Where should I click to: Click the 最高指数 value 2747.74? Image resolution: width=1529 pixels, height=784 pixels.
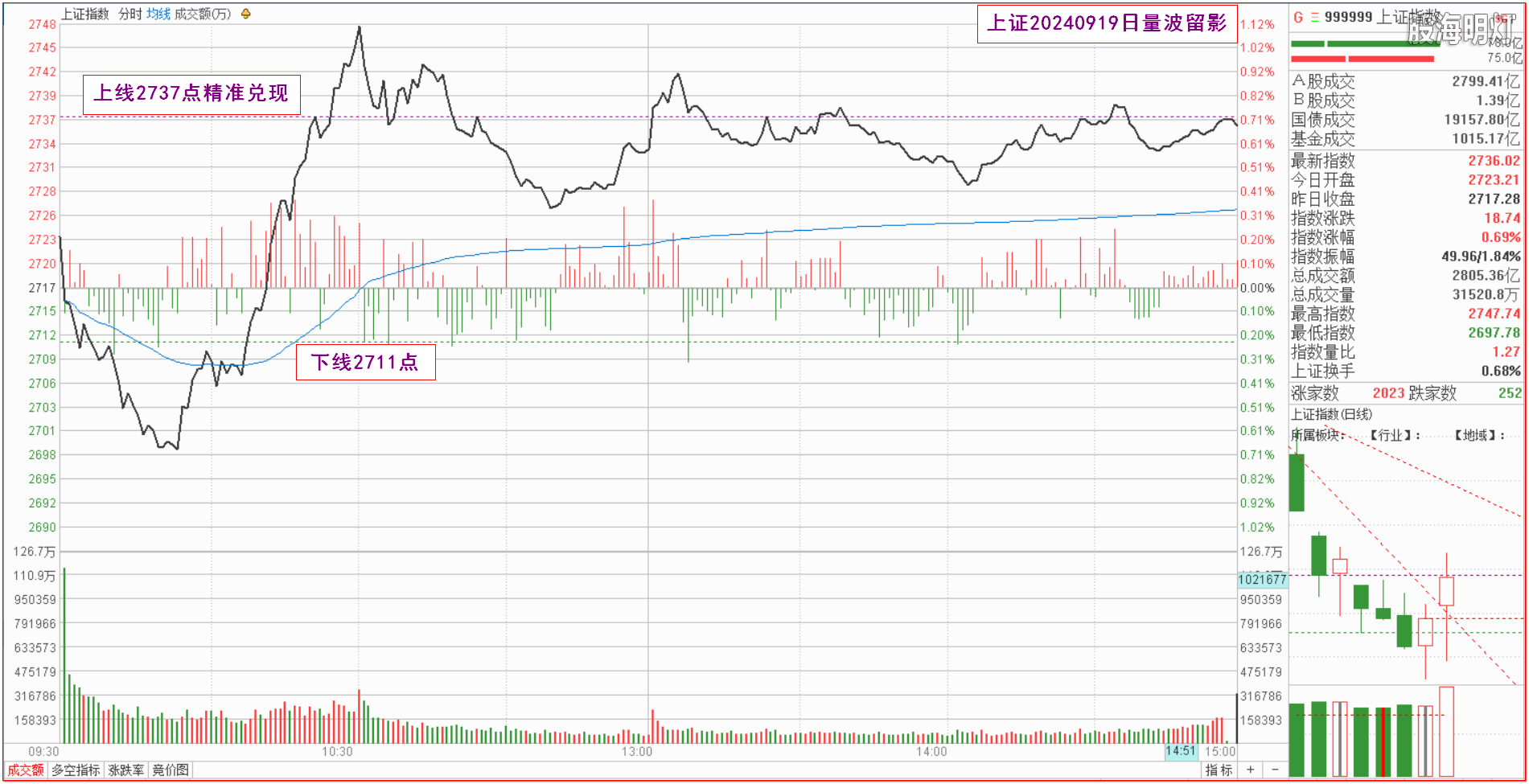tap(1494, 314)
